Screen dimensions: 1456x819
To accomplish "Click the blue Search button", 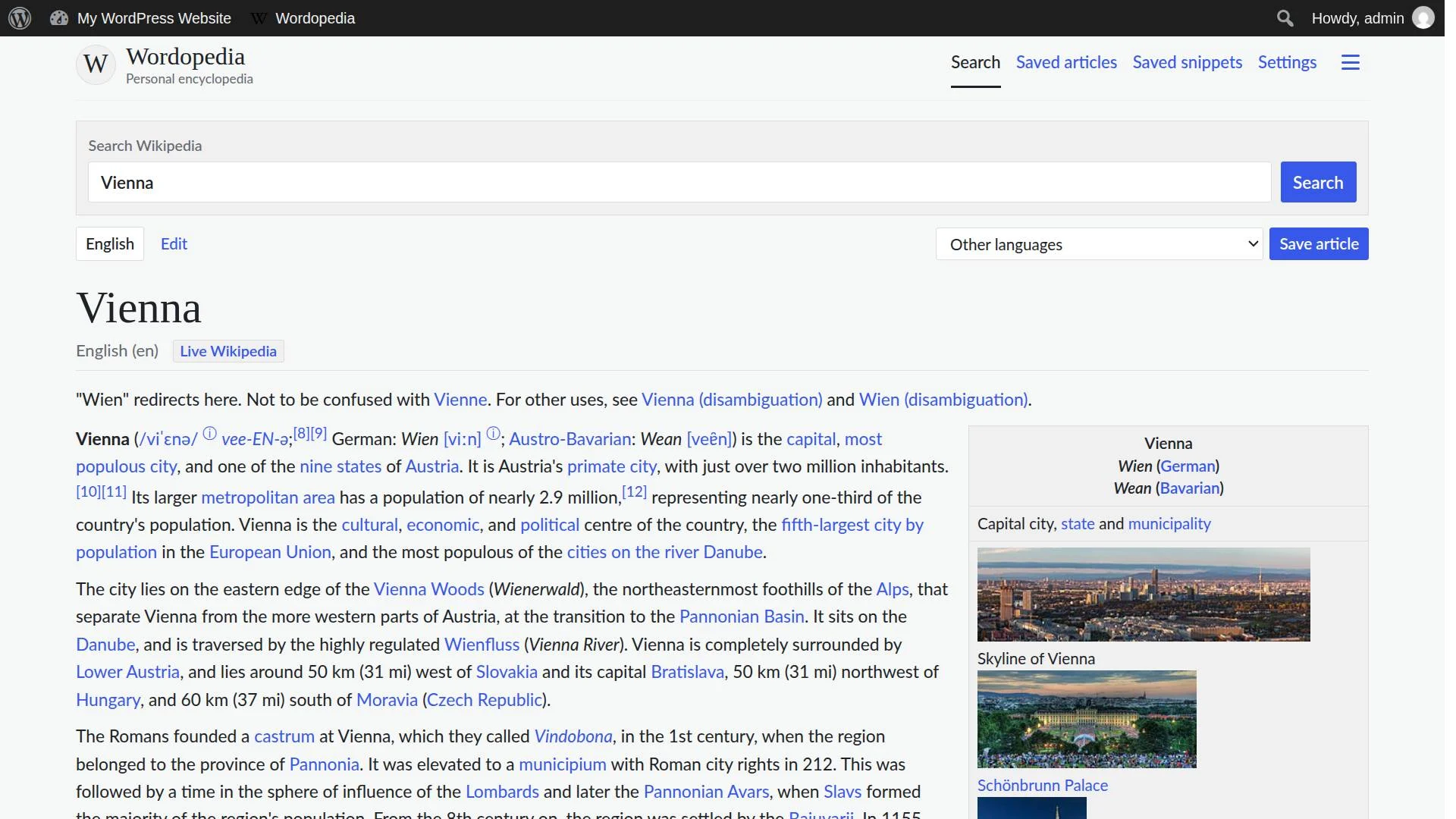I will (1318, 182).
